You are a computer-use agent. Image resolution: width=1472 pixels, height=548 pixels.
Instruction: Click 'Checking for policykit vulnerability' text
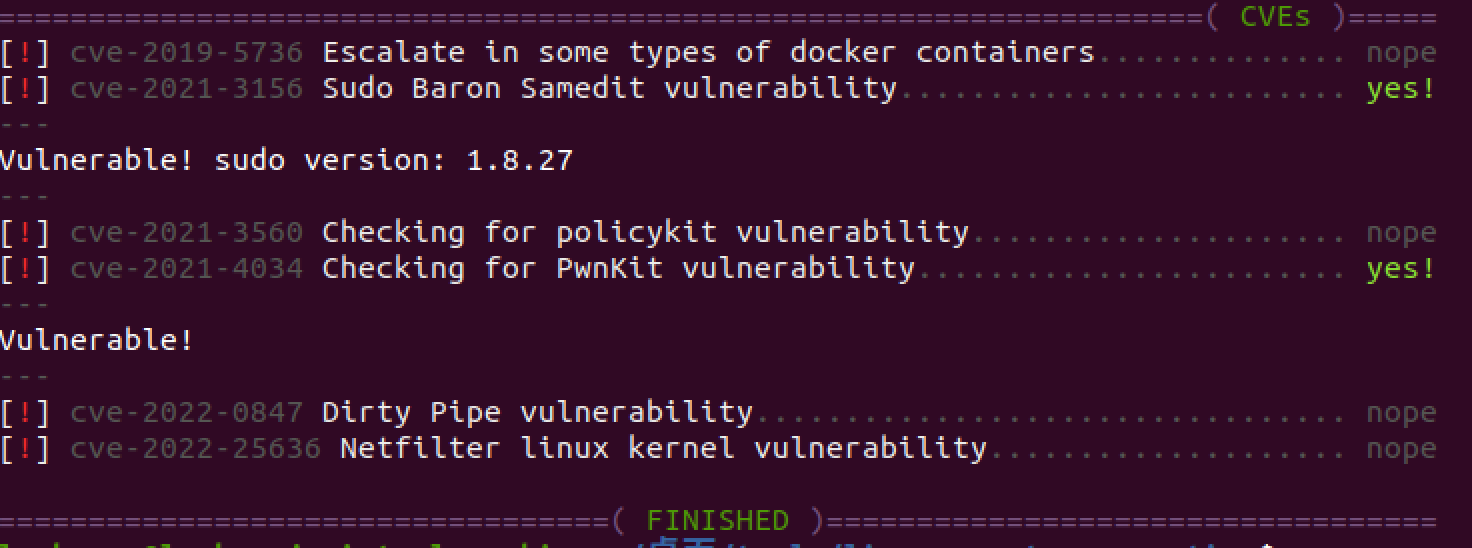[645, 232]
